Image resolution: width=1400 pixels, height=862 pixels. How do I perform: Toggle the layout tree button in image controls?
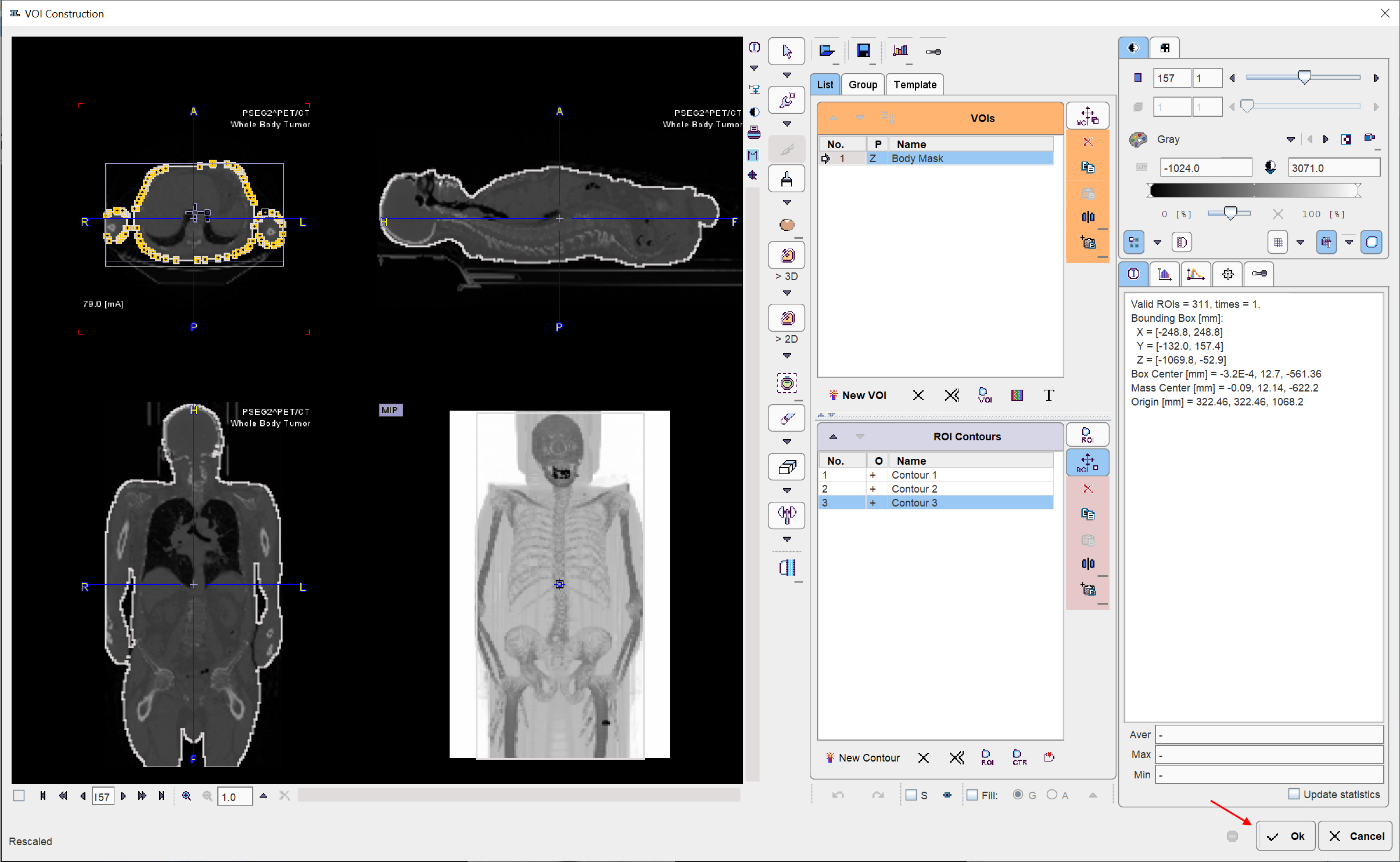click(x=1133, y=242)
